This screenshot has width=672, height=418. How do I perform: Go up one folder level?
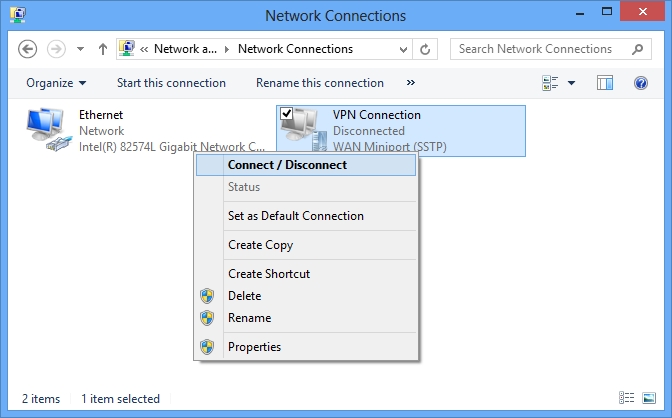coord(102,49)
